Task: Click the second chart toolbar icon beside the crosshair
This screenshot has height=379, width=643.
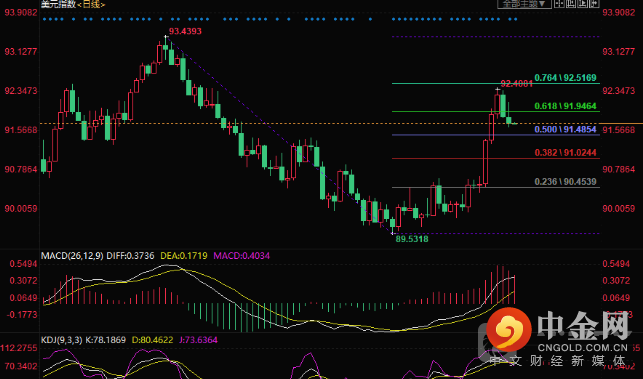Action: tap(570, 4)
